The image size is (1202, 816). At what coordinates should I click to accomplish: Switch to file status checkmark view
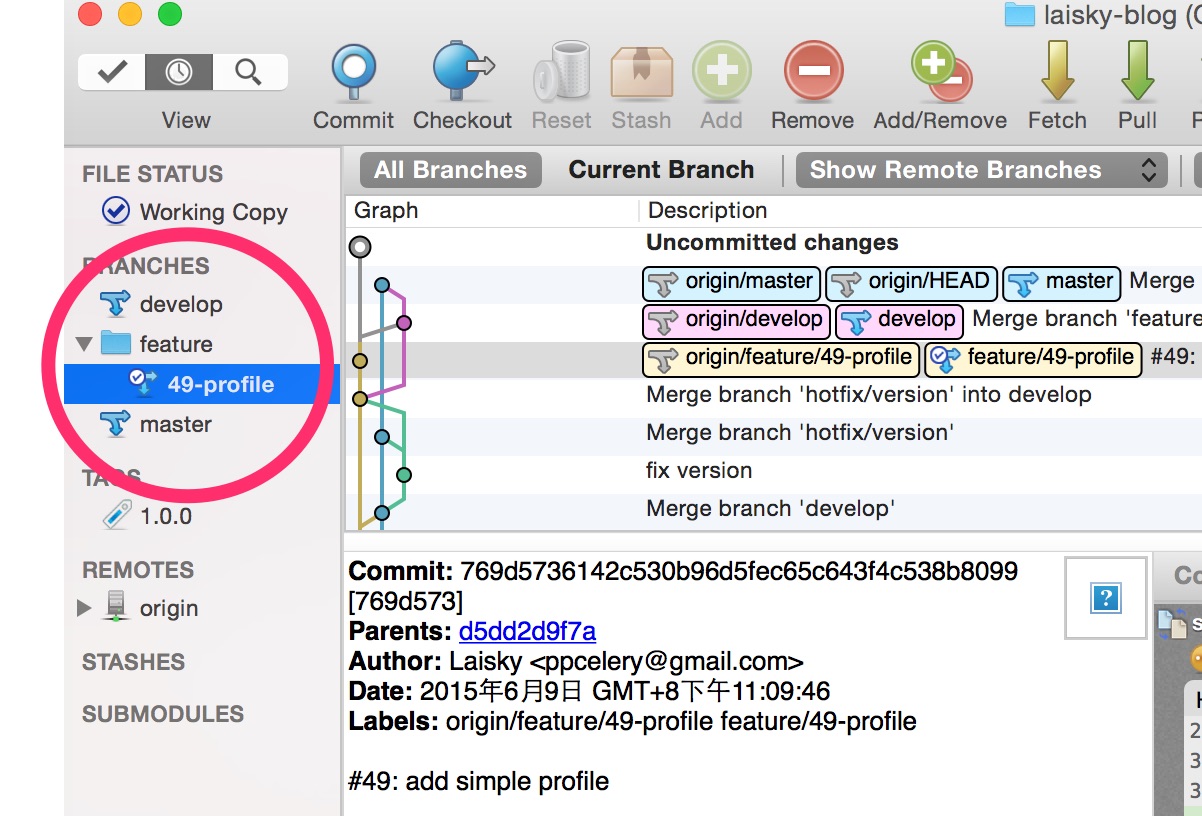(111, 72)
